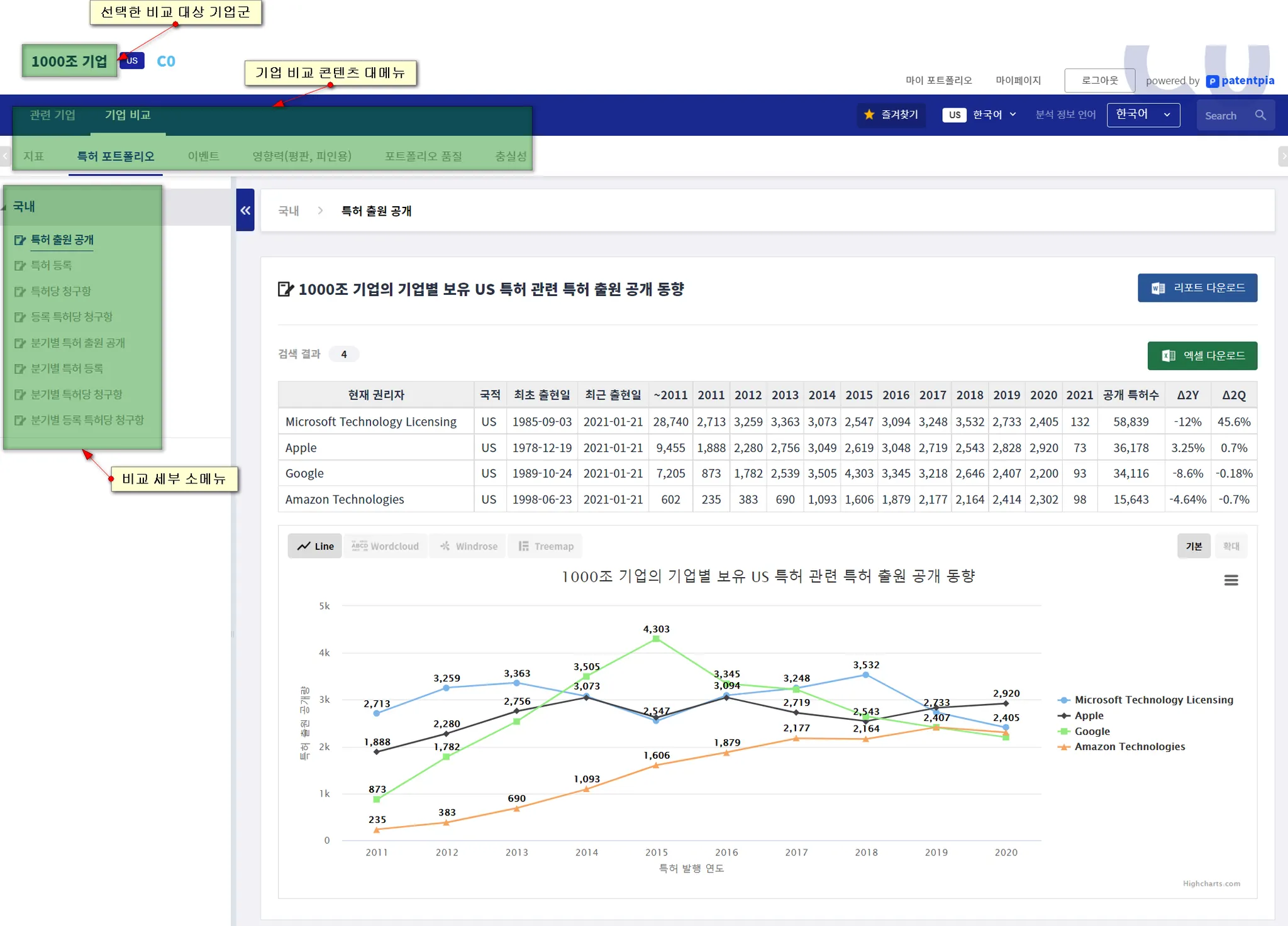The image size is (1288, 926).
Task: Collapse the 국내 sidebar section
Action: coord(24,206)
